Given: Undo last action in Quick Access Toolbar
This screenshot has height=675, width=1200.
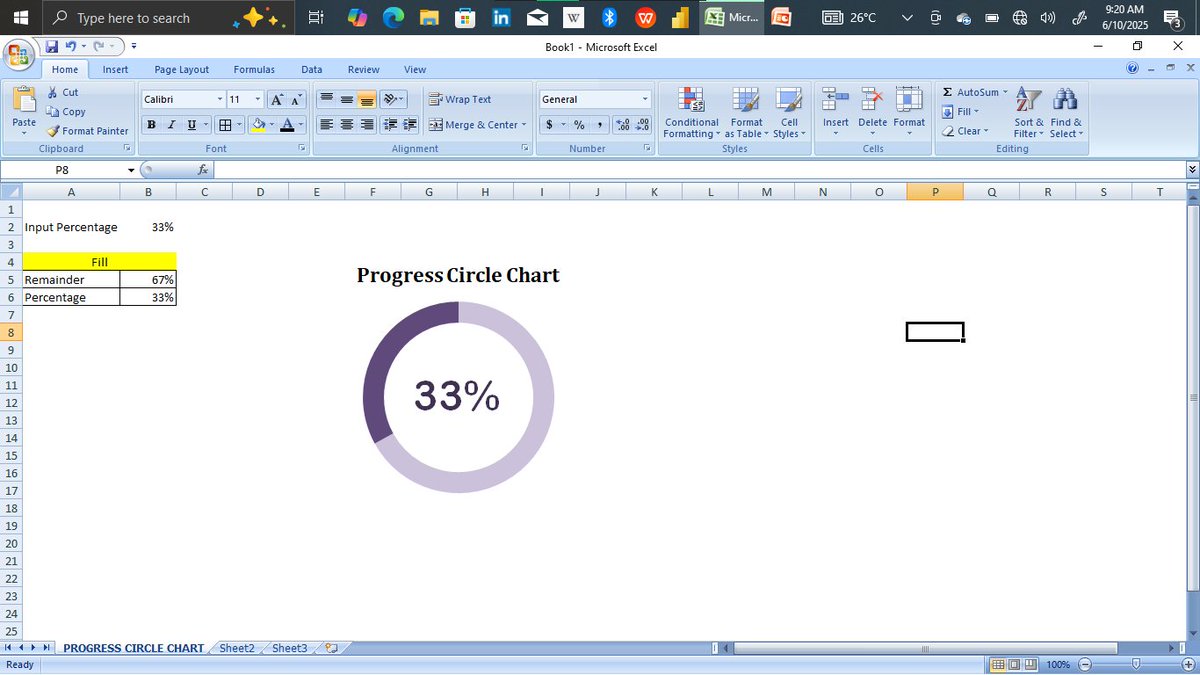Looking at the screenshot, I should [70, 46].
